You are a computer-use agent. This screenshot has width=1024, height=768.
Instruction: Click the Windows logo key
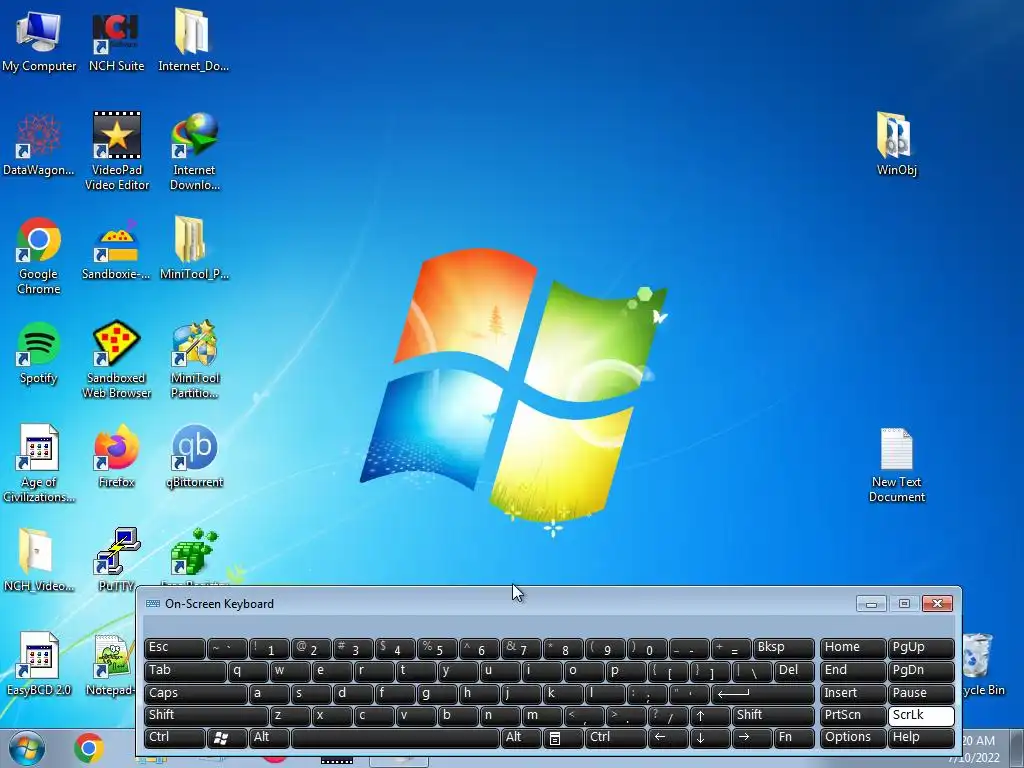pos(227,737)
